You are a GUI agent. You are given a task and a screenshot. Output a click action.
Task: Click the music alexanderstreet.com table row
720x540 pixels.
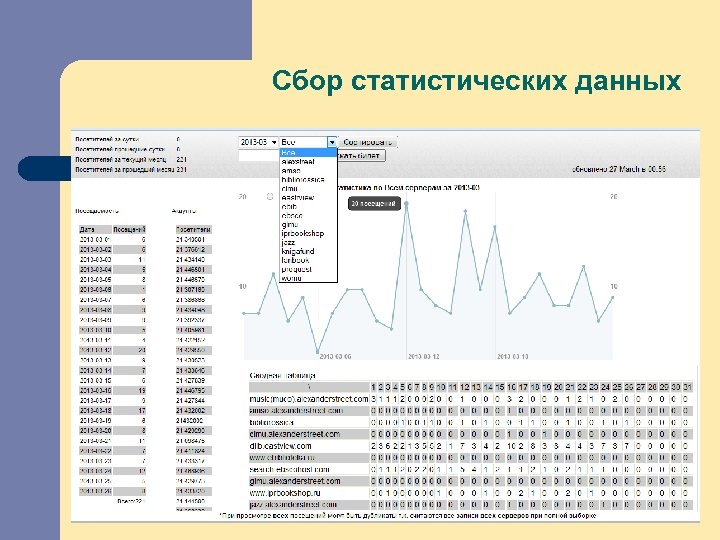(471, 399)
